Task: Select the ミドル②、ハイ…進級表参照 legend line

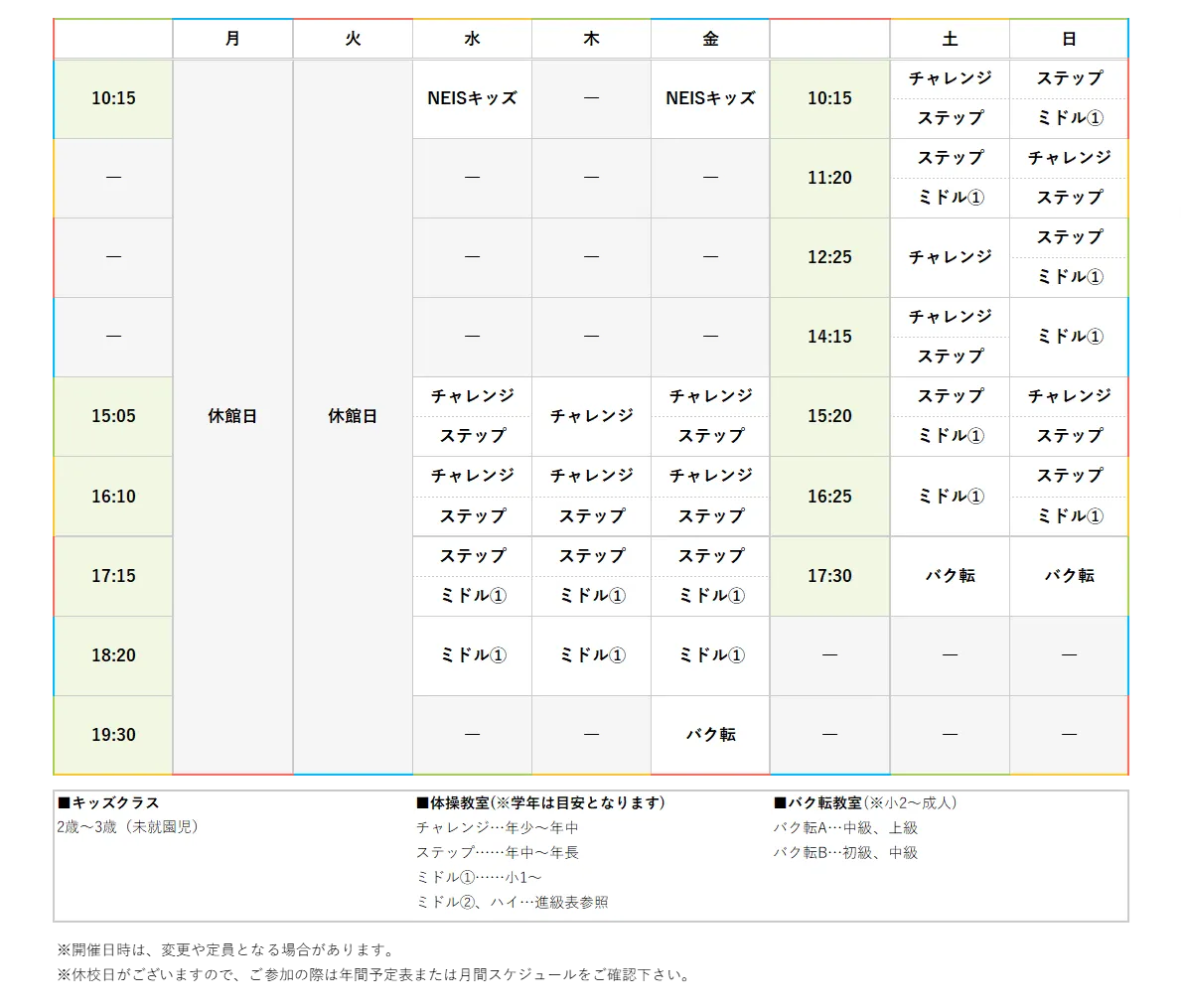Action: tap(512, 902)
